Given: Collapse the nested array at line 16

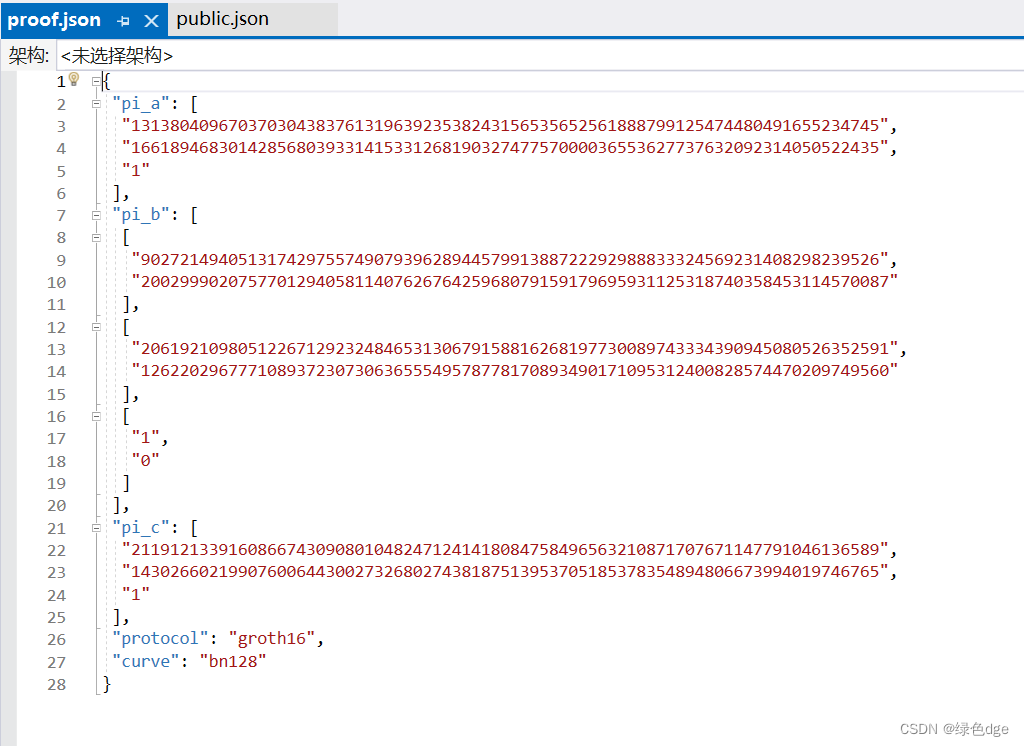Looking at the screenshot, I should 96,416.
